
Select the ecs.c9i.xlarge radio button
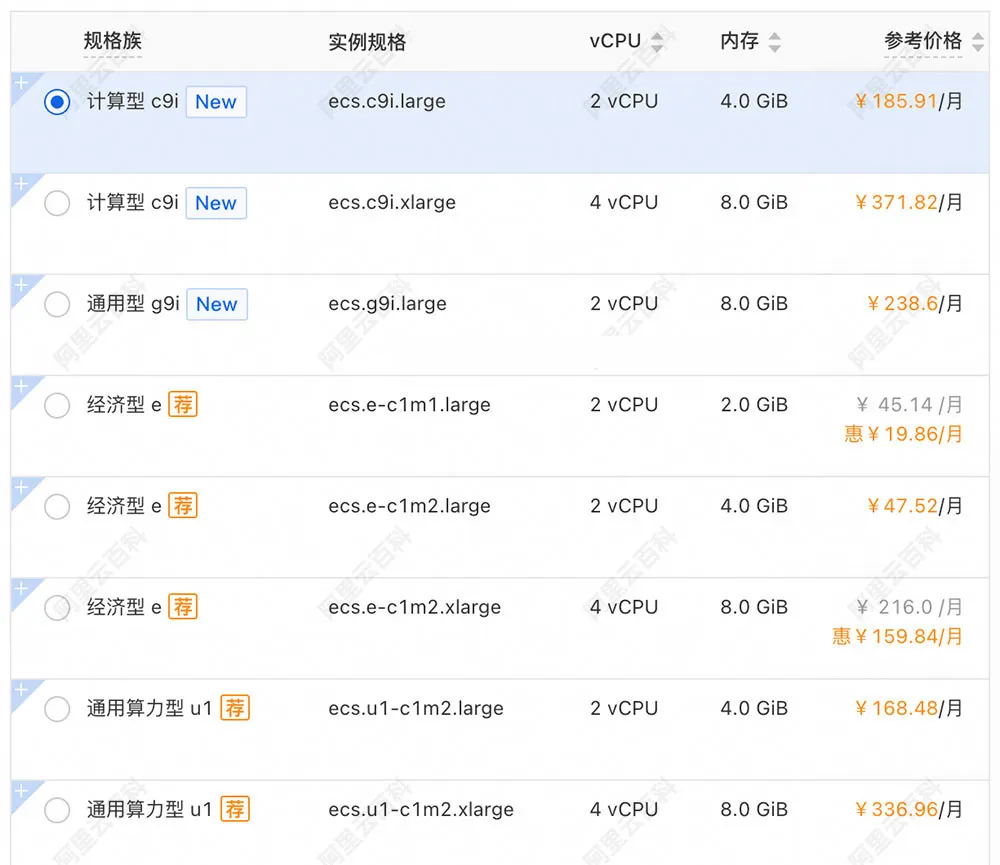[x=57, y=203]
